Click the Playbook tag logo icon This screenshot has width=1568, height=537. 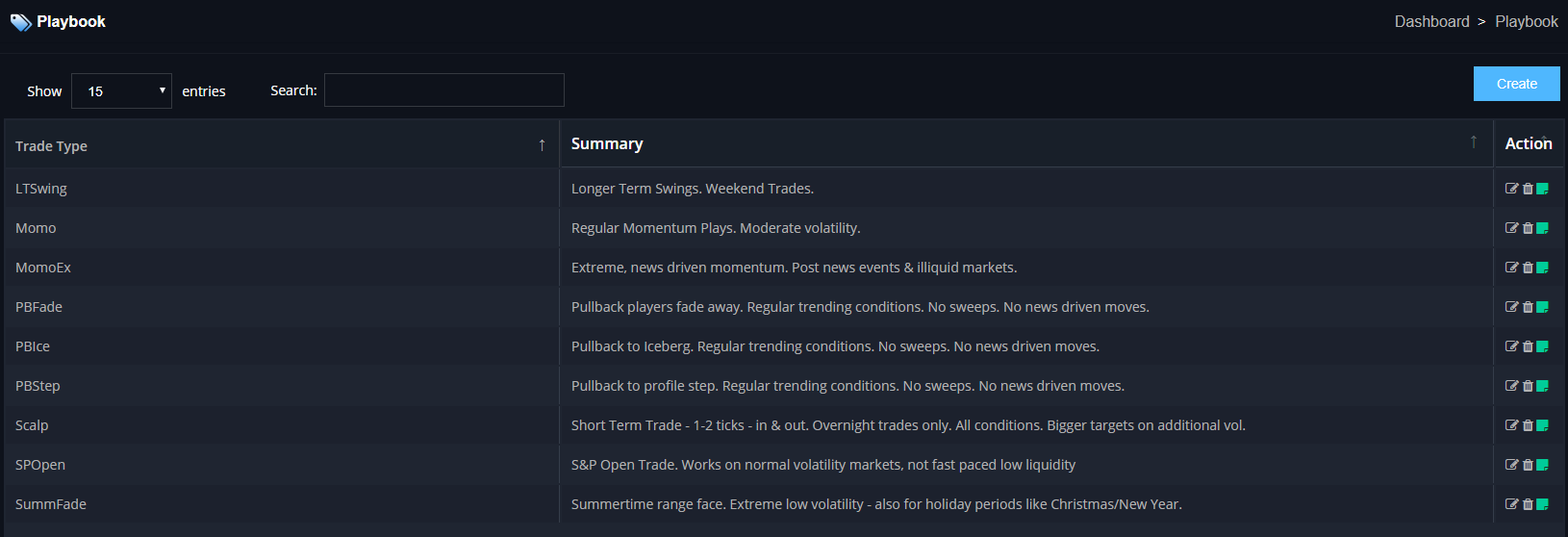pos(21,22)
